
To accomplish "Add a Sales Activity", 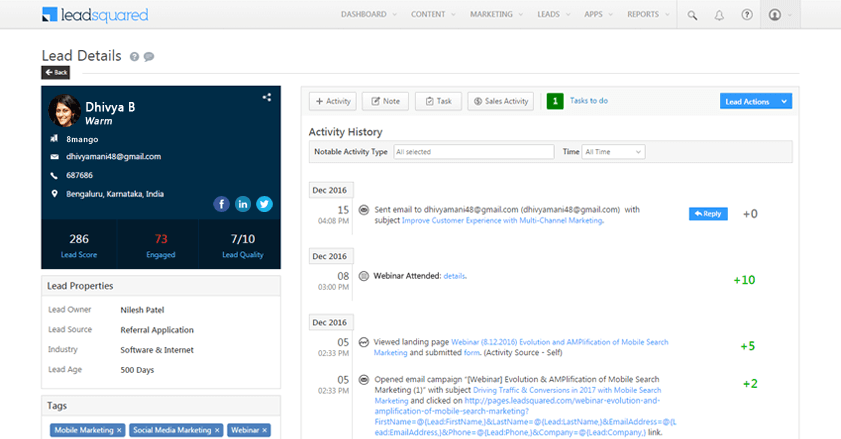I will tap(500, 101).
